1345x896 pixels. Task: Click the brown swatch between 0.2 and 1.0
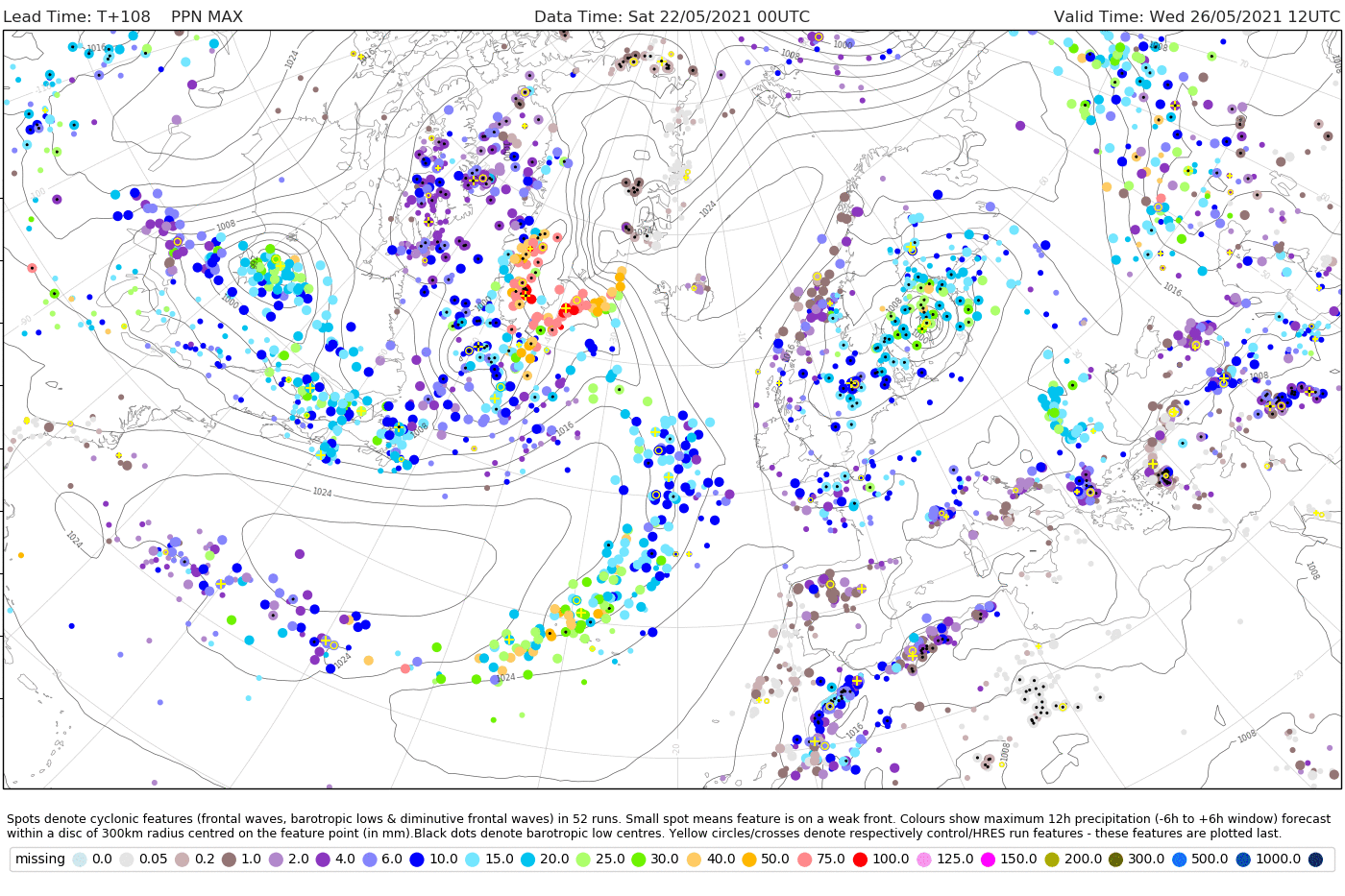pyautogui.click(x=230, y=860)
